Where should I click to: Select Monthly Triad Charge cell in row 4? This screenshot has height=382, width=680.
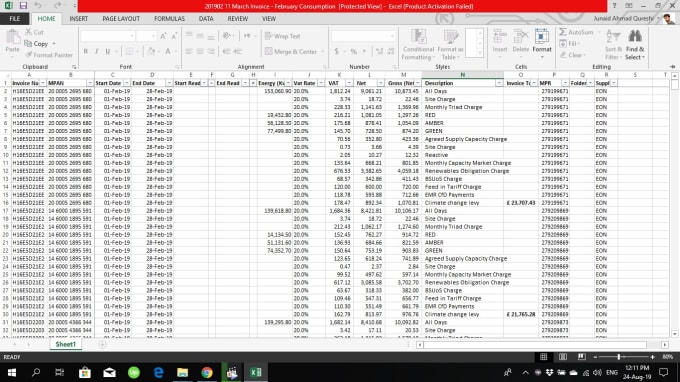pyautogui.click(x=462, y=107)
